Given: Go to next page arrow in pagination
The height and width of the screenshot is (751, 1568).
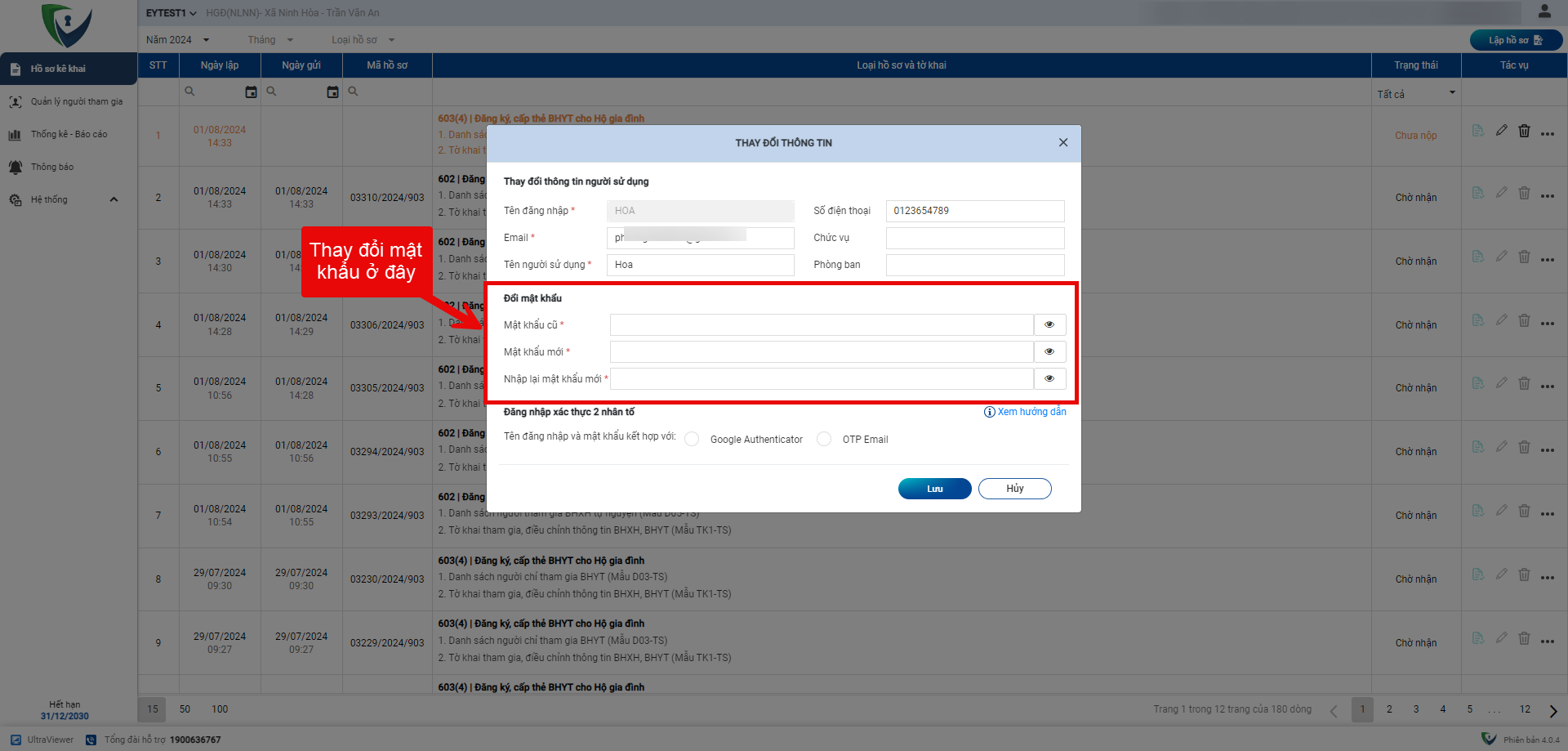Looking at the screenshot, I should click(x=1552, y=710).
